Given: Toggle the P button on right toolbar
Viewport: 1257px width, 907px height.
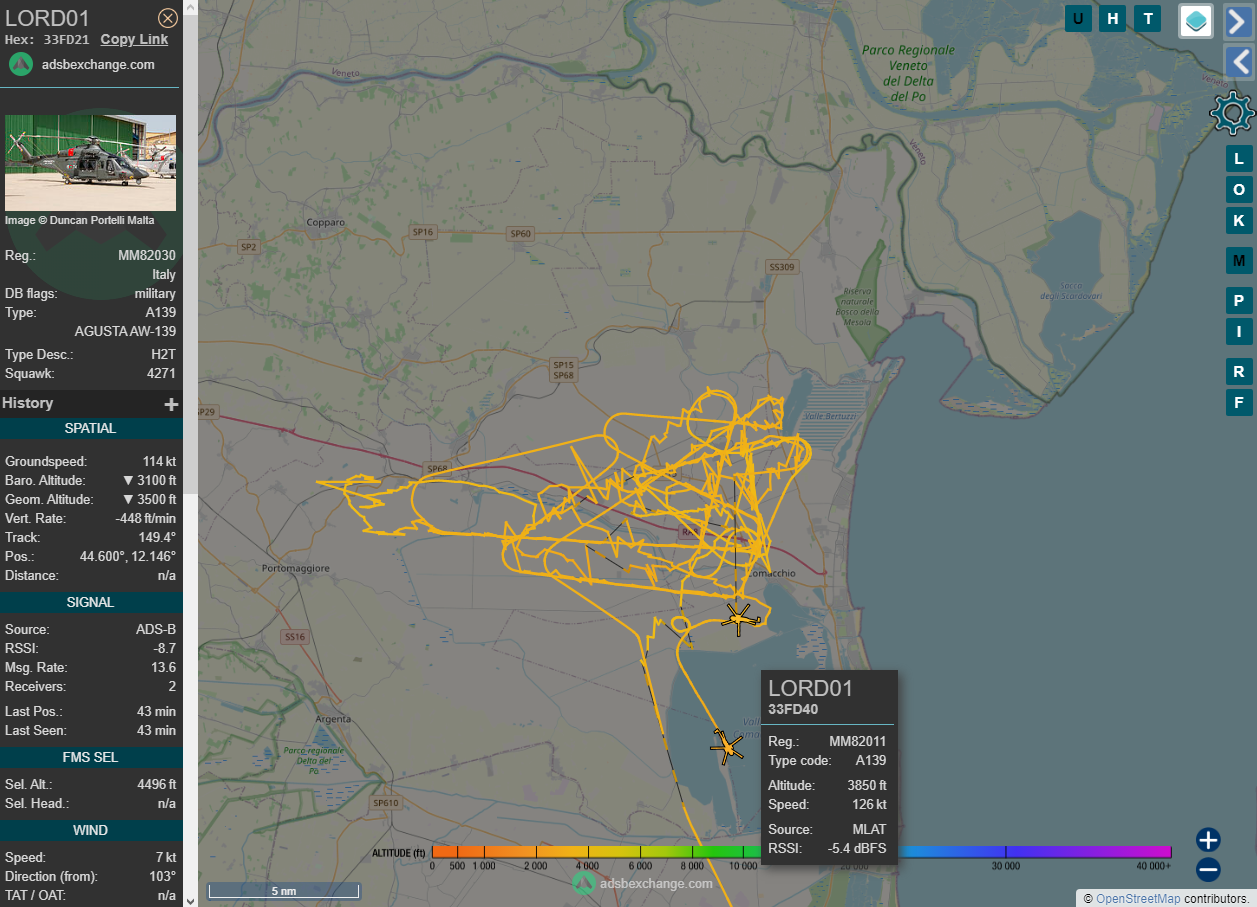Looking at the screenshot, I should coord(1239,301).
